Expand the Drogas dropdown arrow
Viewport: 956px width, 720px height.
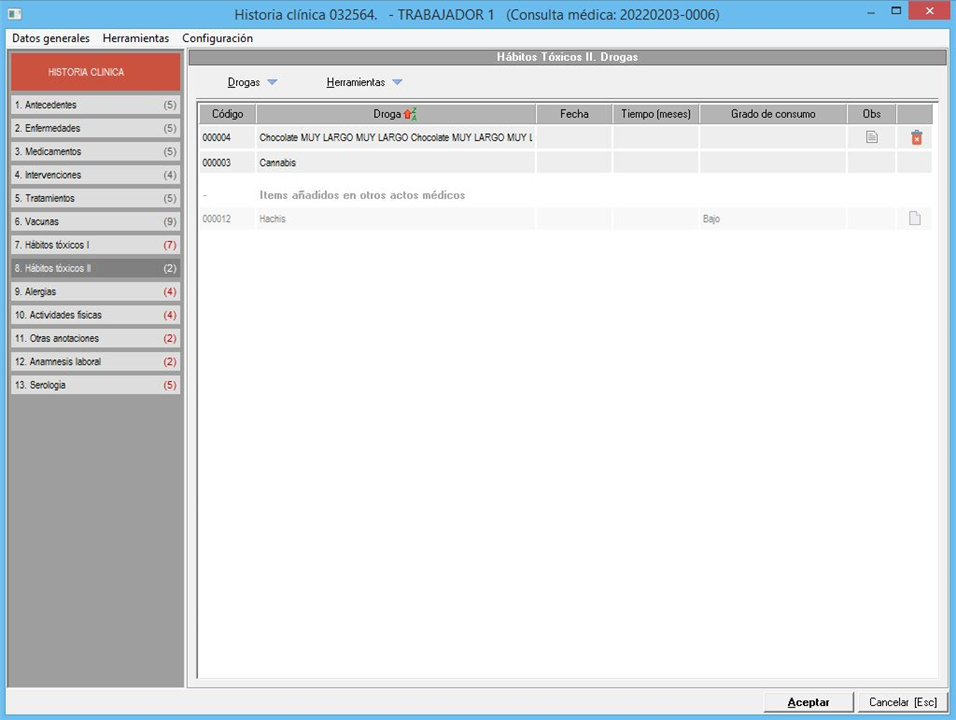272,83
